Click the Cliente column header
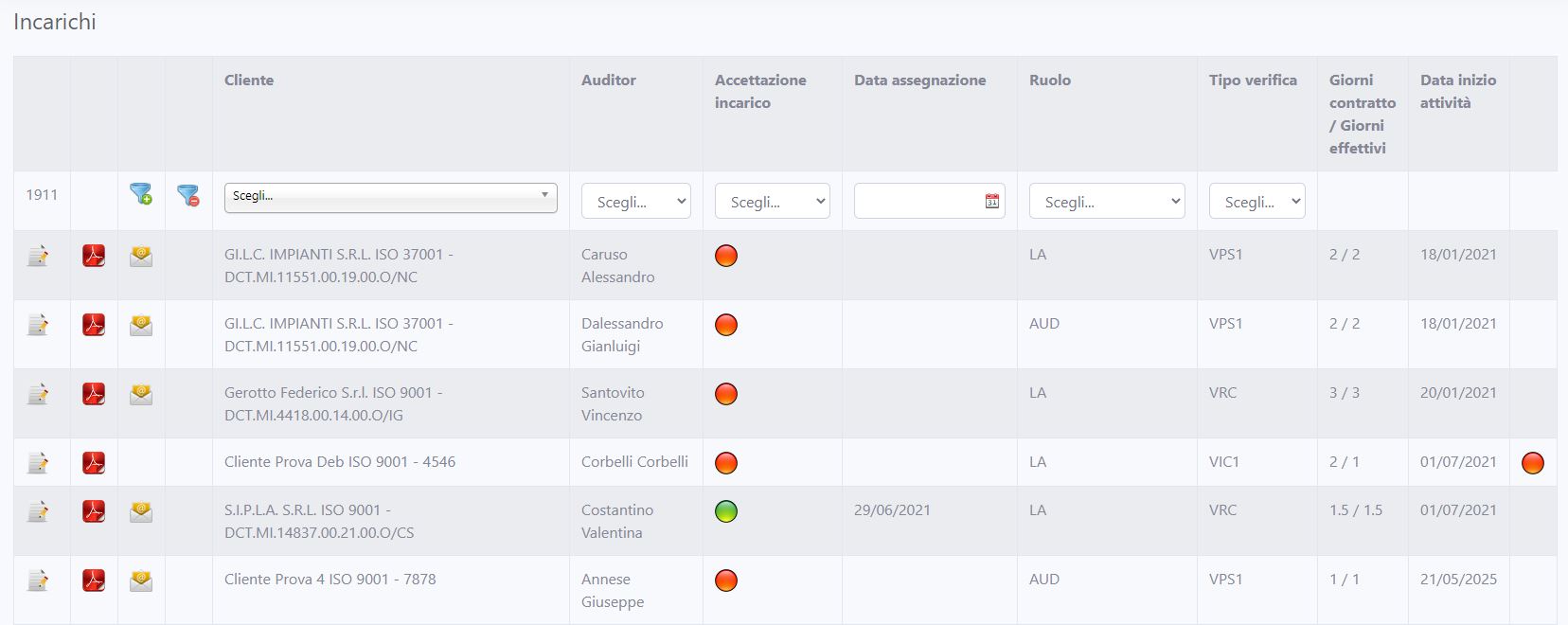The width and height of the screenshot is (1568, 625). coord(249,80)
